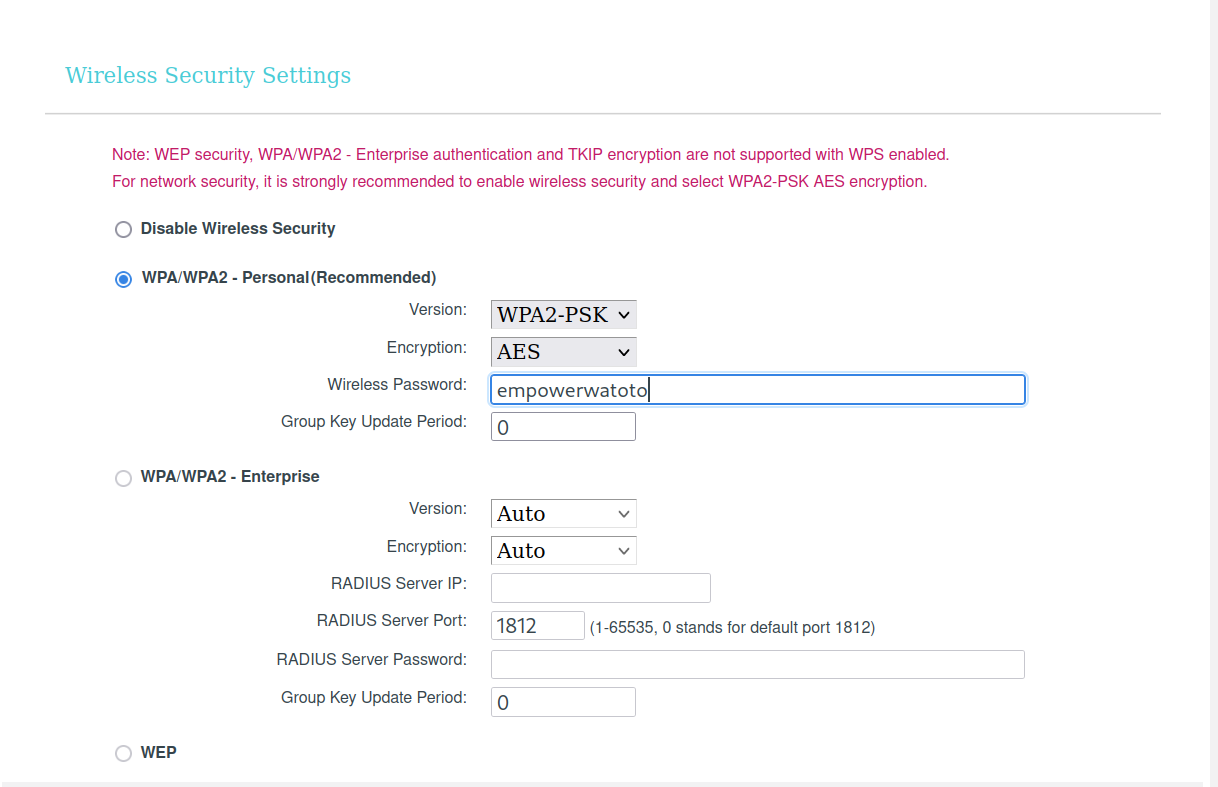Screen dimensions: 1218x787
Task: Select the Disable Wireless Security radio button
Action: (x=123, y=230)
